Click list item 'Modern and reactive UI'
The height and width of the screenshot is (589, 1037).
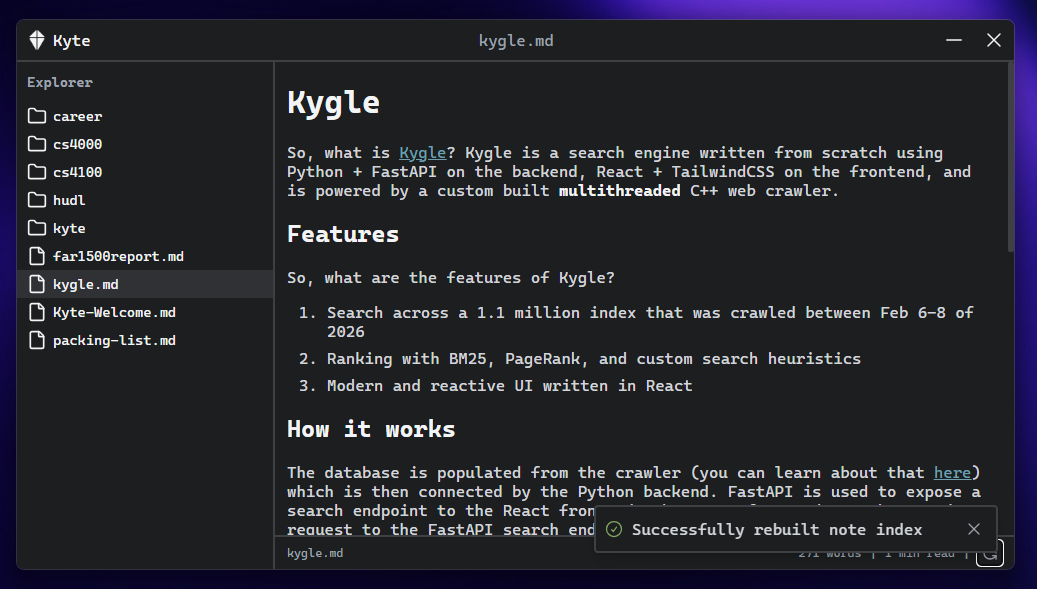[509, 386]
